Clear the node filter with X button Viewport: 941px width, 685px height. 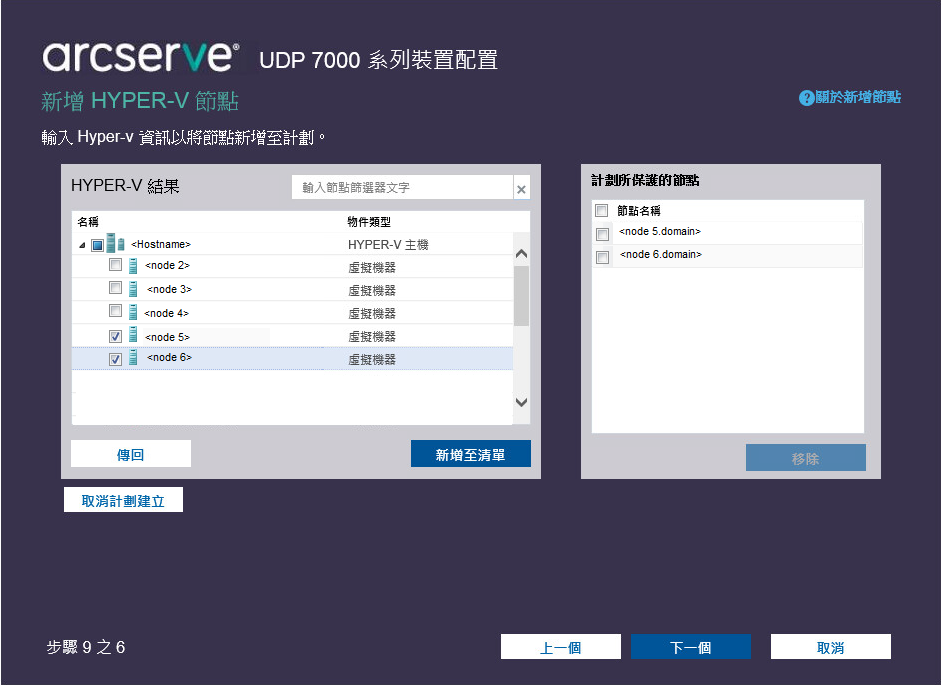point(521,189)
